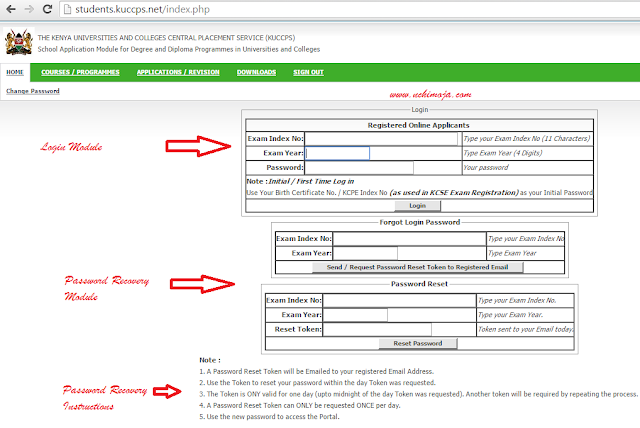Click Exam Year under Forgot Login Password

point(365,253)
